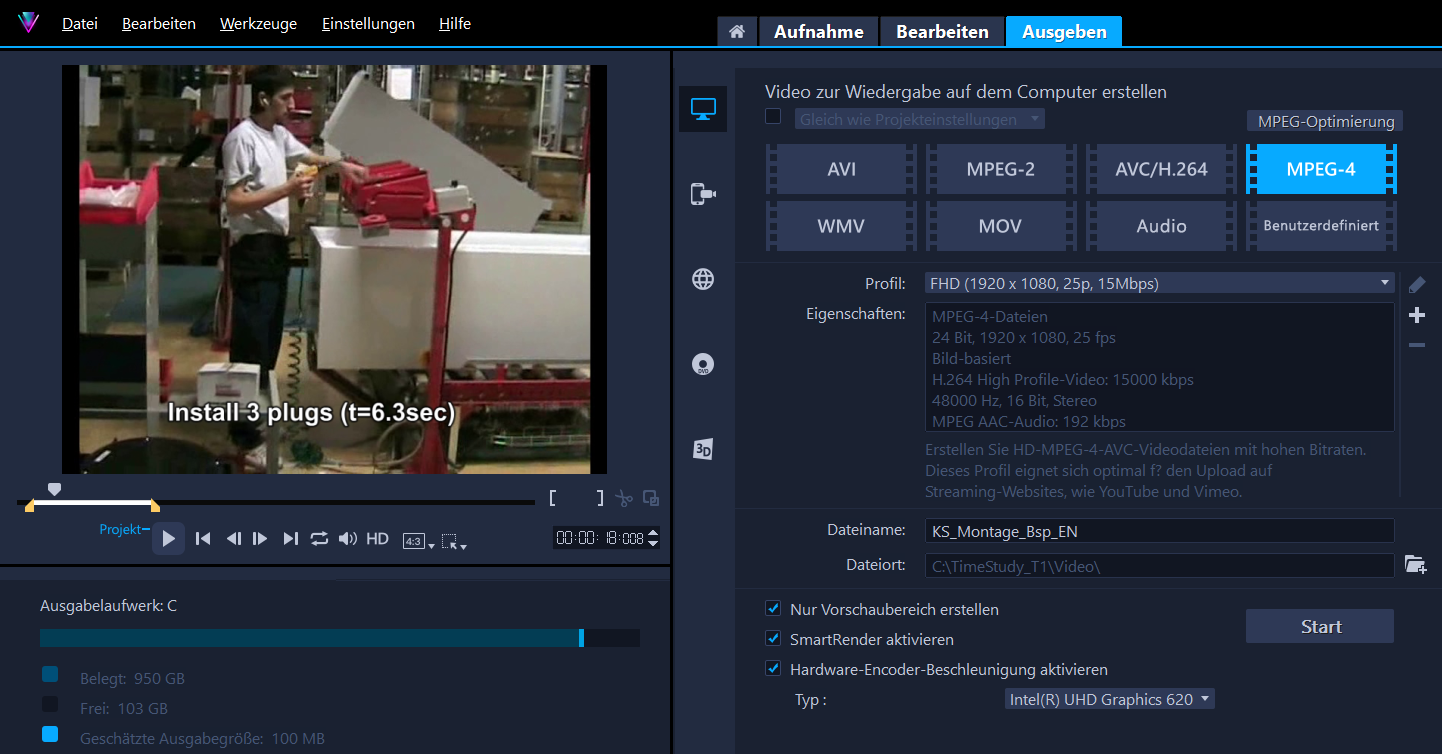The height and width of the screenshot is (754, 1442).
Task: Switch to the Bearbeiten workspace tab
Action: (x=942, y=32)
